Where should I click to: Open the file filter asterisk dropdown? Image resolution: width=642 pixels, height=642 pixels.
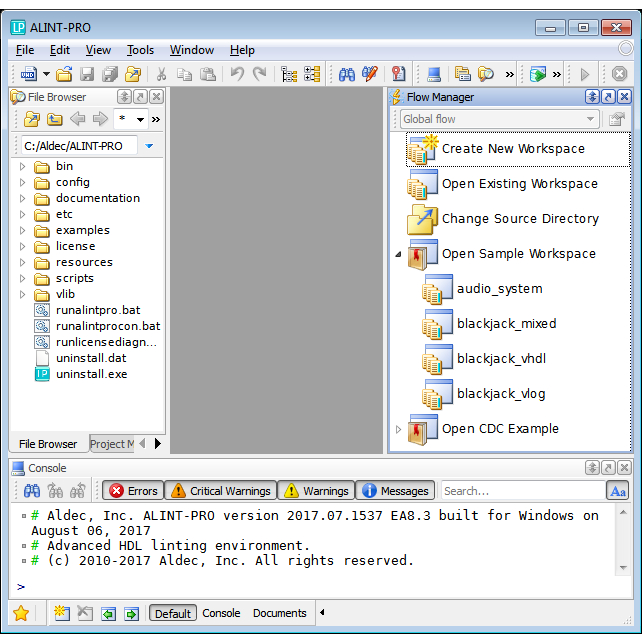[140, 120]
